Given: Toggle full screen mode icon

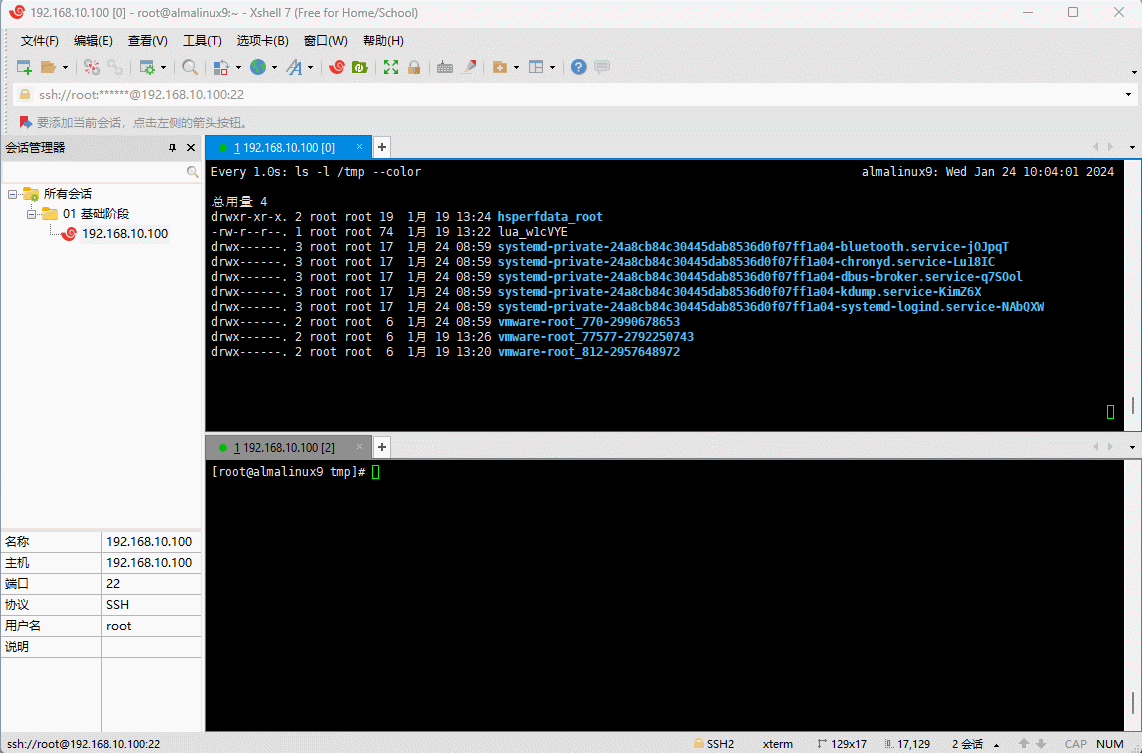Looking at the screenshot, I should 391,67.
